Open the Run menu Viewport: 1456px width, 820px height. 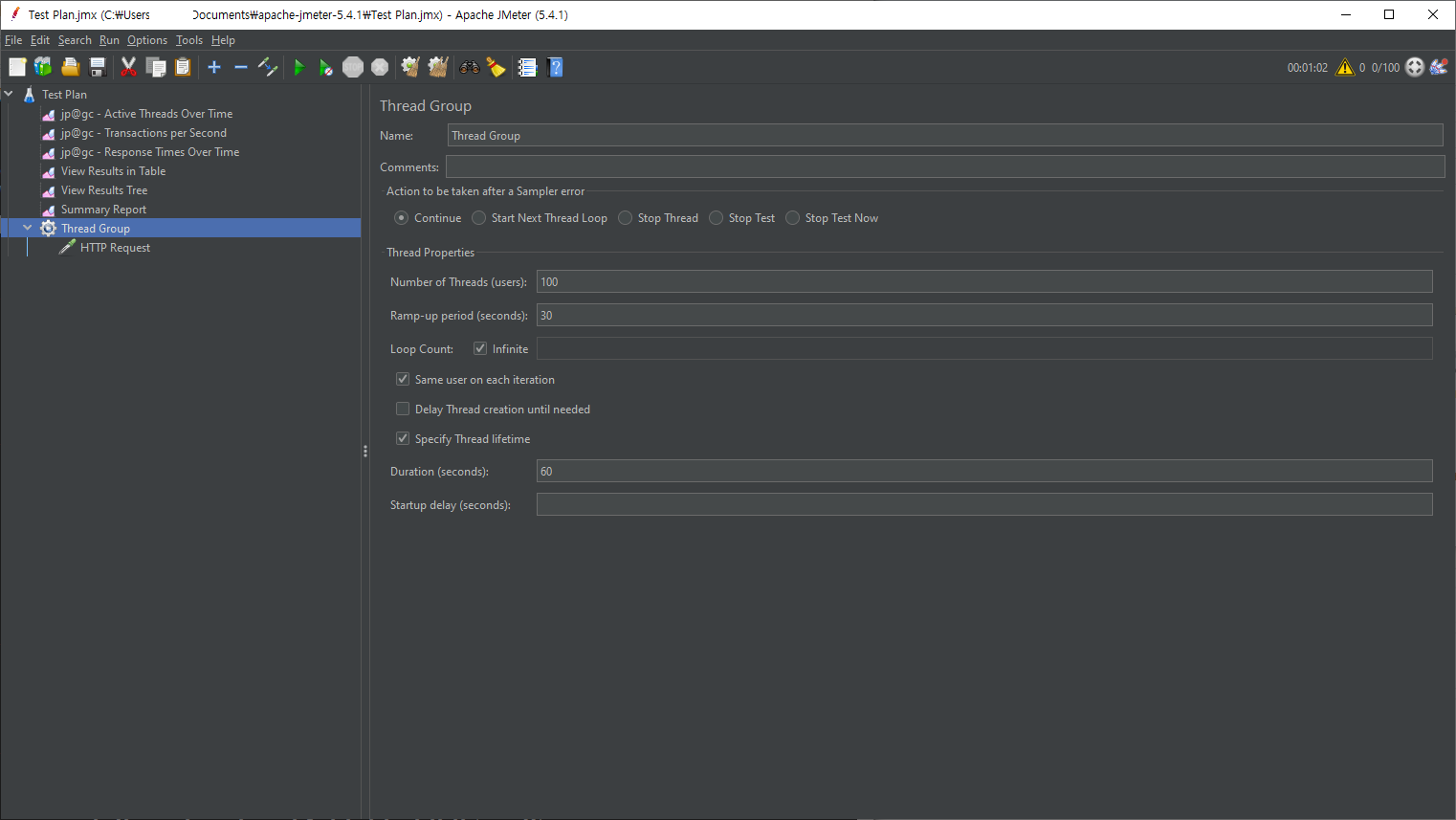tap(109, 40)
